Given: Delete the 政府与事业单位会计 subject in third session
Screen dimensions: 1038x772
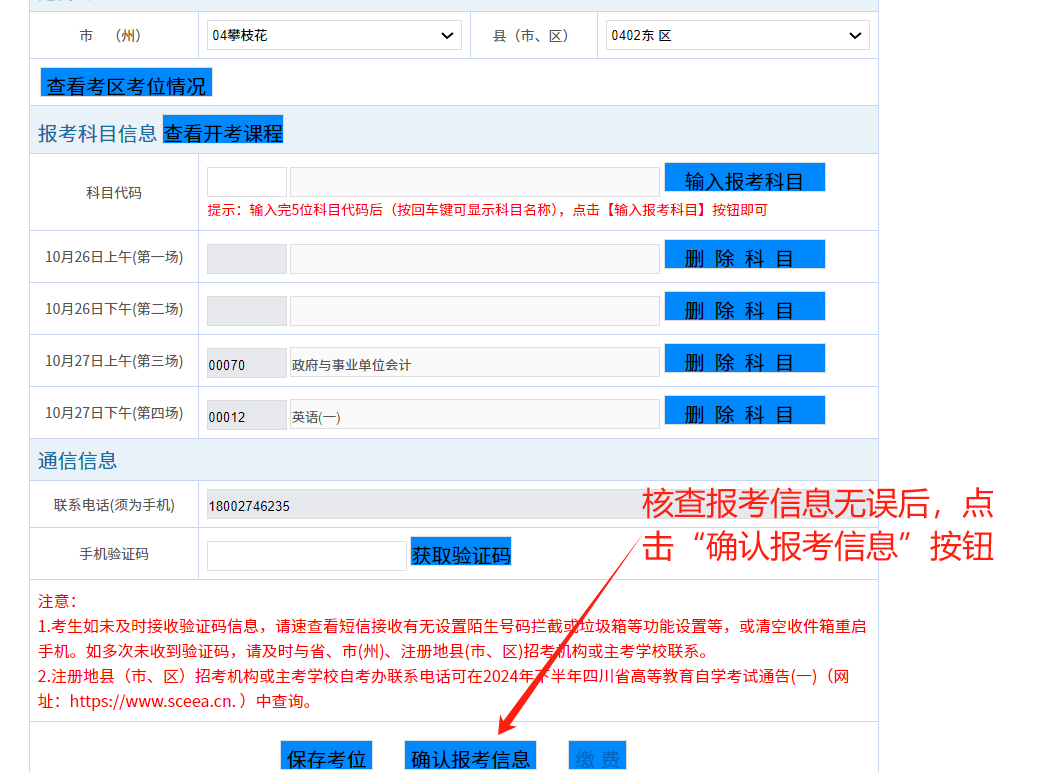Looking at the screenshot, I should [744, 360].
